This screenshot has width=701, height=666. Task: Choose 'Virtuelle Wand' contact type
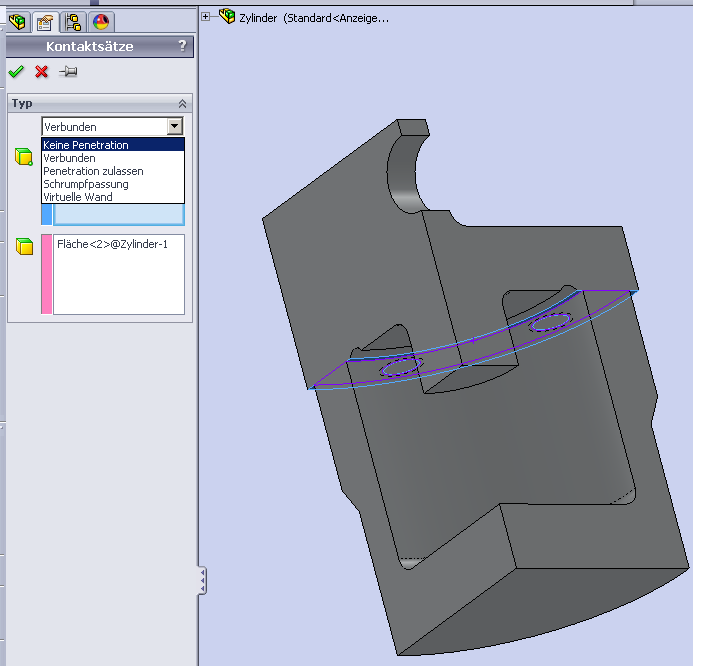pyautogui.click(x=78, y=197)
